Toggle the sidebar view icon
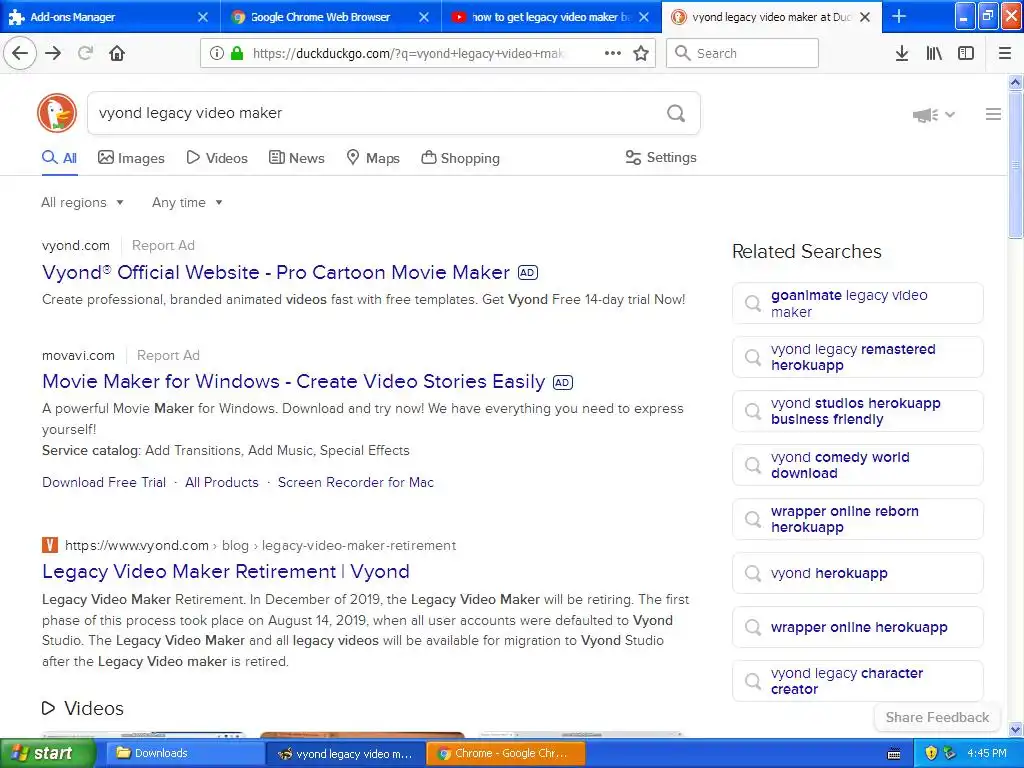This screenshot has width=1024, height=768. click(966, 53)
